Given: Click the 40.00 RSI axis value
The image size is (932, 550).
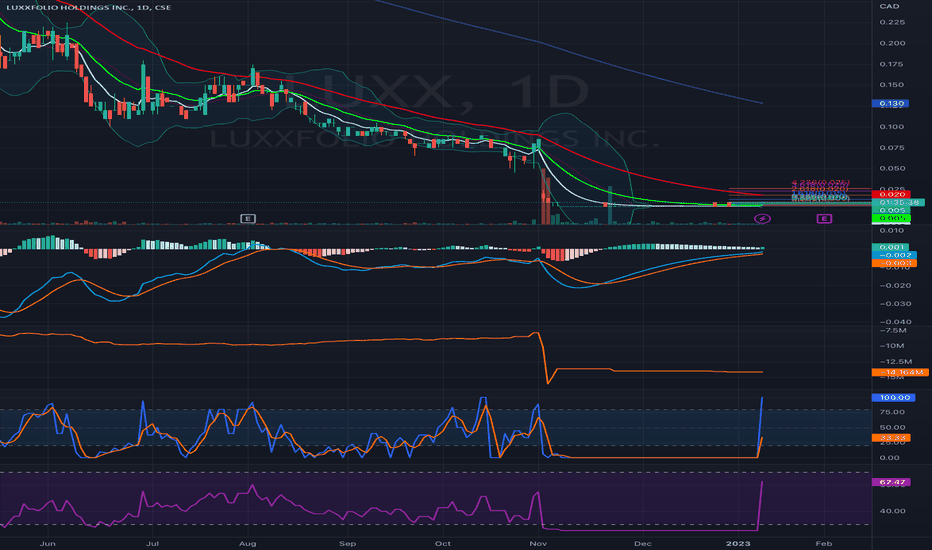Looking at the screenshot, I should [892, 511].
